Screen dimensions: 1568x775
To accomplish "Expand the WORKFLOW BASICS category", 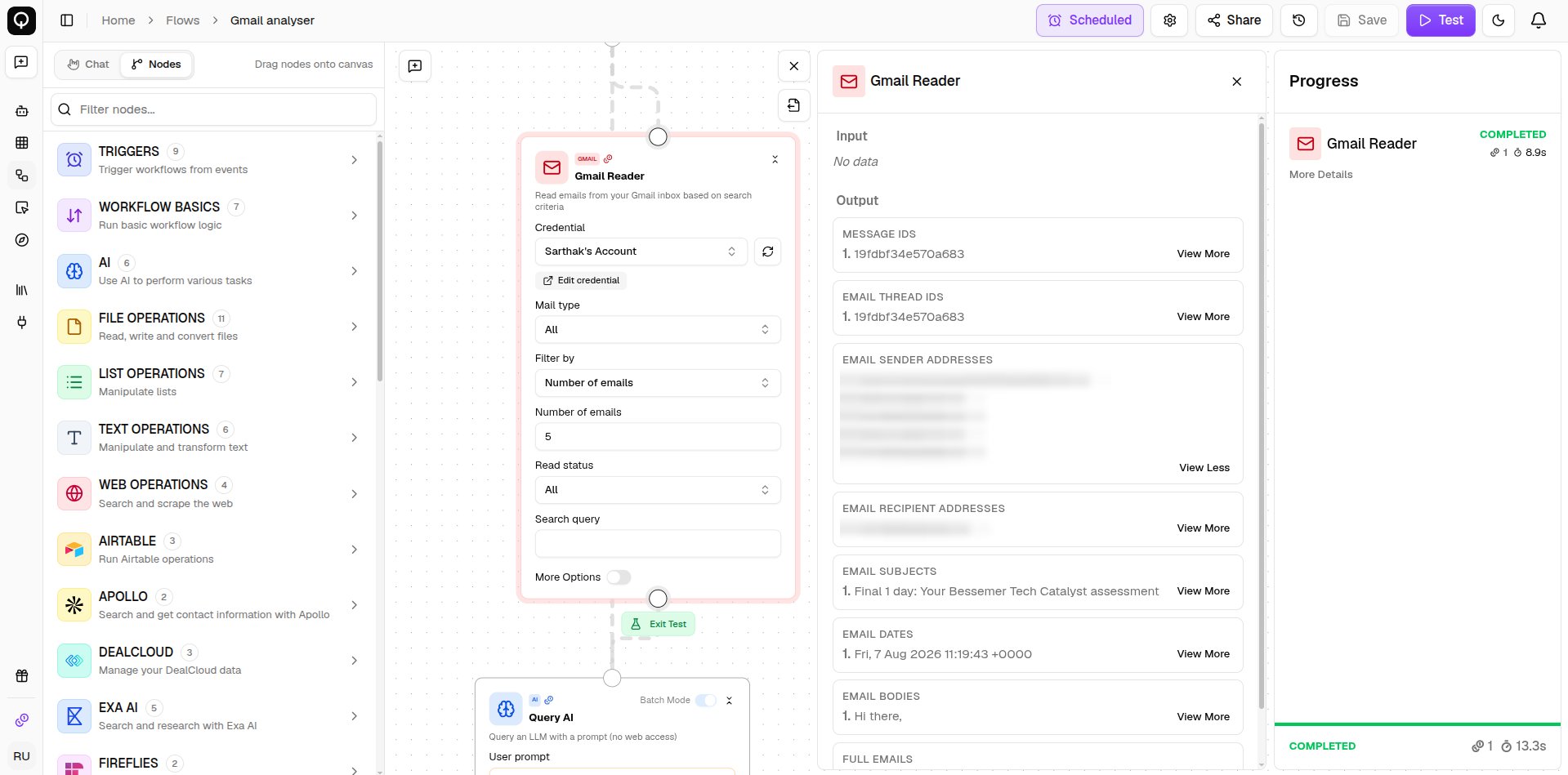I will (x=354, y=216).
